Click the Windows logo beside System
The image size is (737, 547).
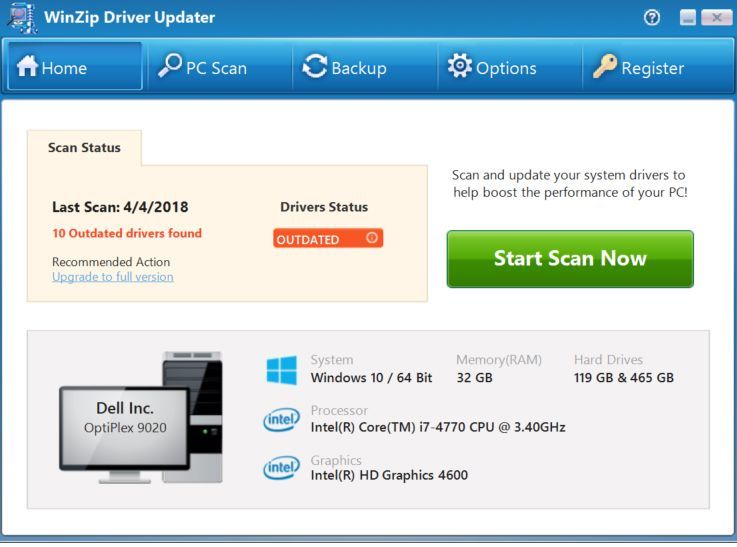(x=282, y=370)
